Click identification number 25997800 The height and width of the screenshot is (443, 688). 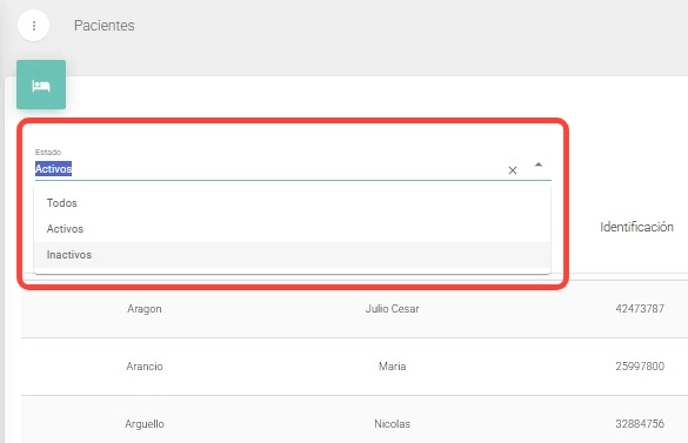click(640, 367)
